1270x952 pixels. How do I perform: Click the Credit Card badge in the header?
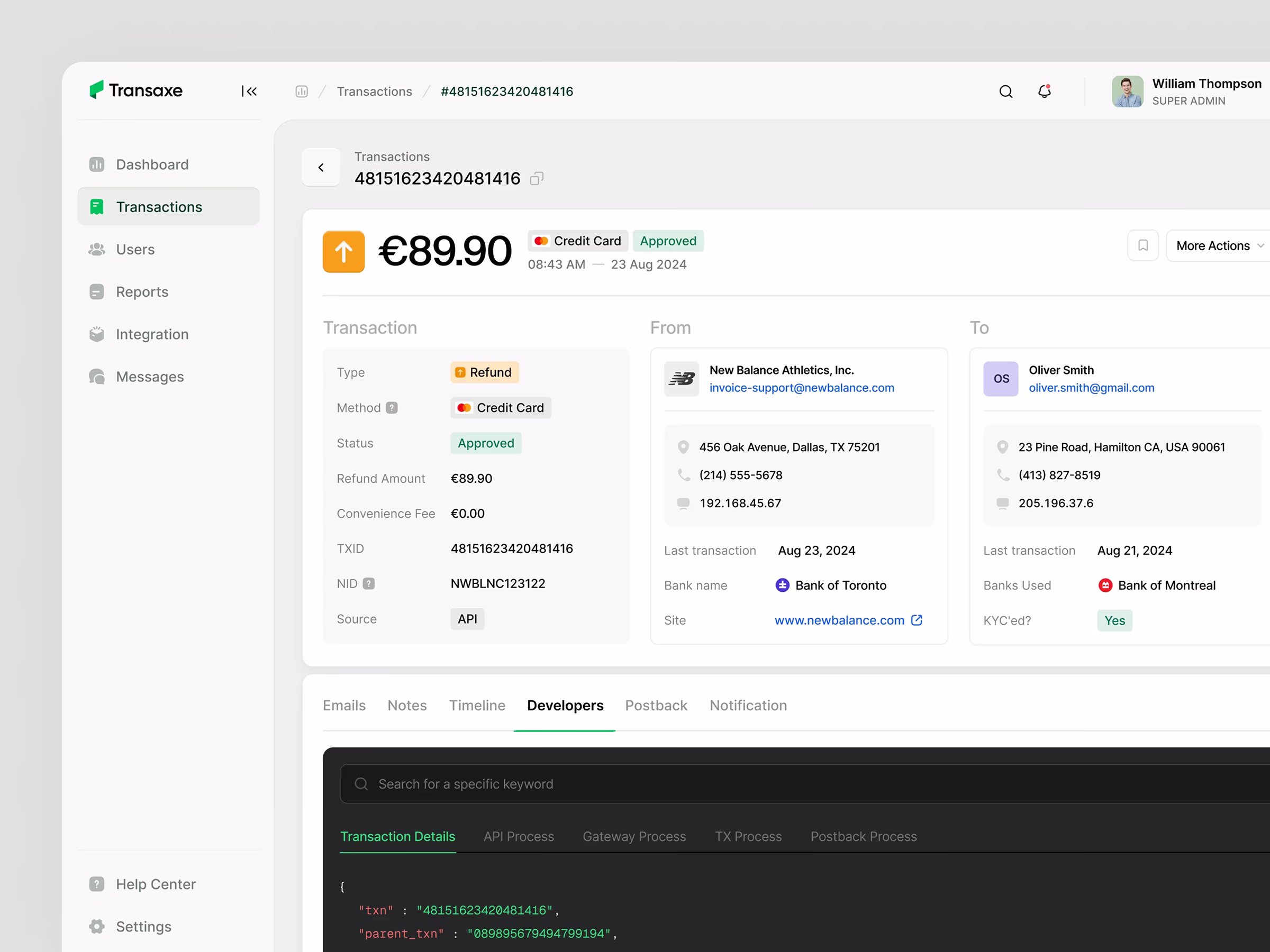point(578,241)
